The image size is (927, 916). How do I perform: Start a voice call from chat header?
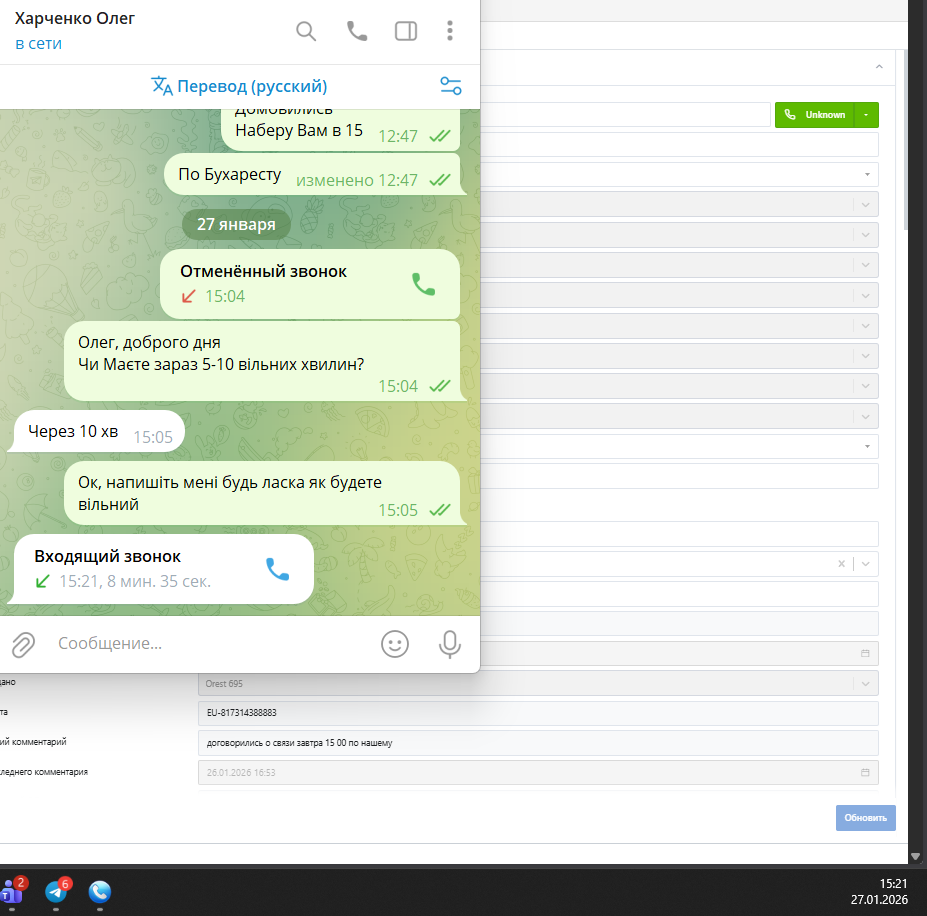pos(356,31)
